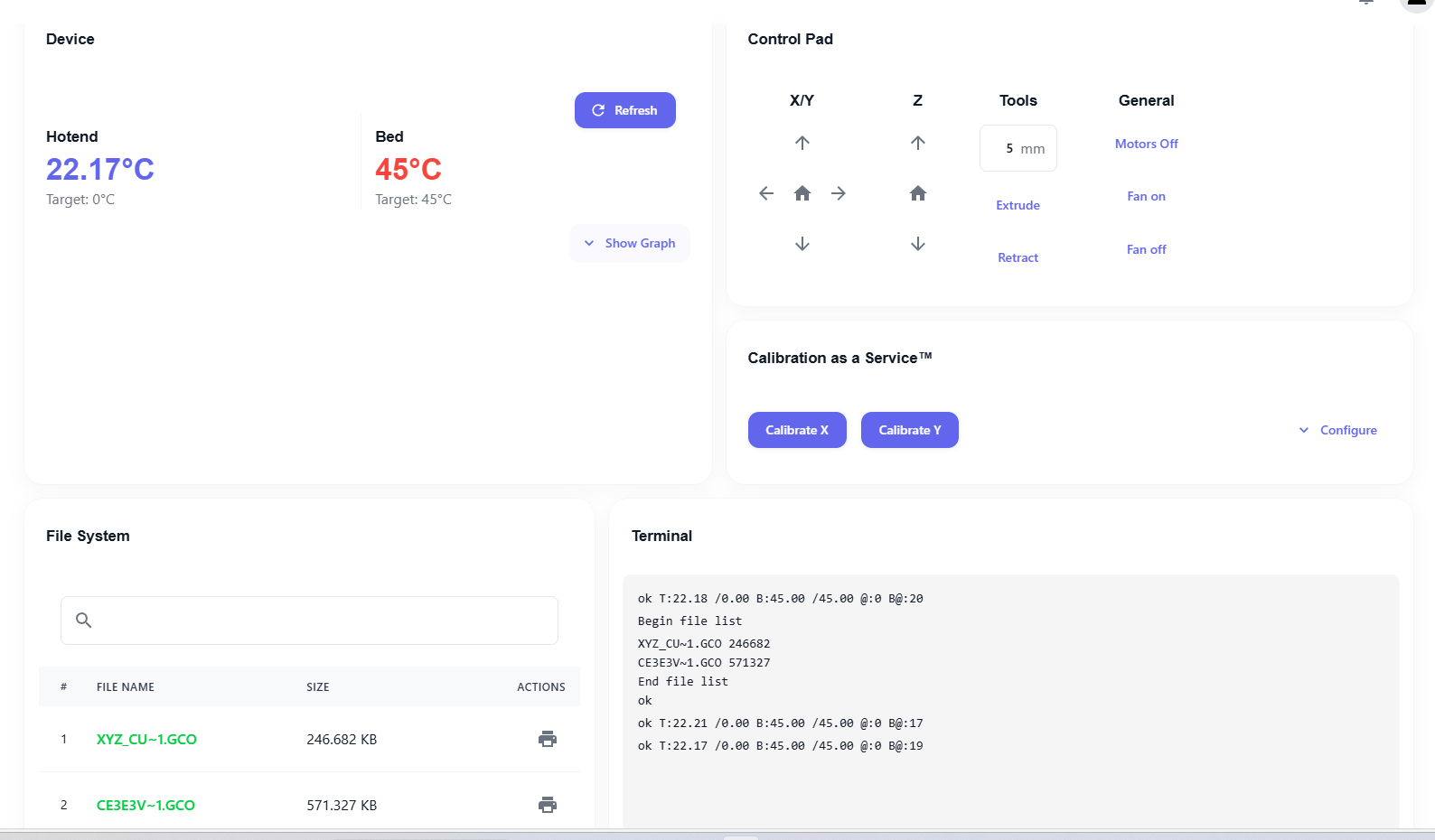Raise the Z axis with up arrow
Screen dimensions: 1435x840
(x=917, y=143)
